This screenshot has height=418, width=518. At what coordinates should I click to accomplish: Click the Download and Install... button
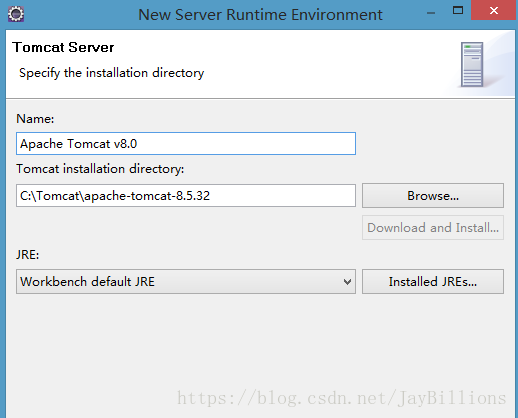point(433,228)
